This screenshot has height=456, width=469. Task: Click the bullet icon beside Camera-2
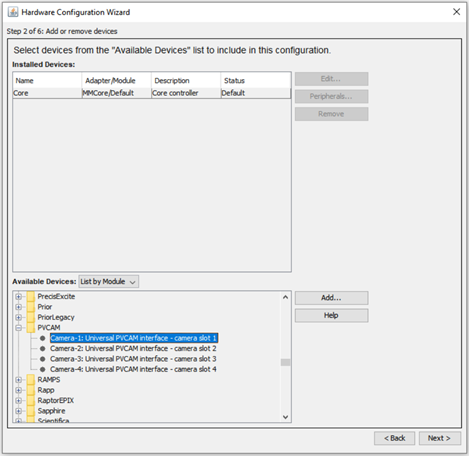42,349
